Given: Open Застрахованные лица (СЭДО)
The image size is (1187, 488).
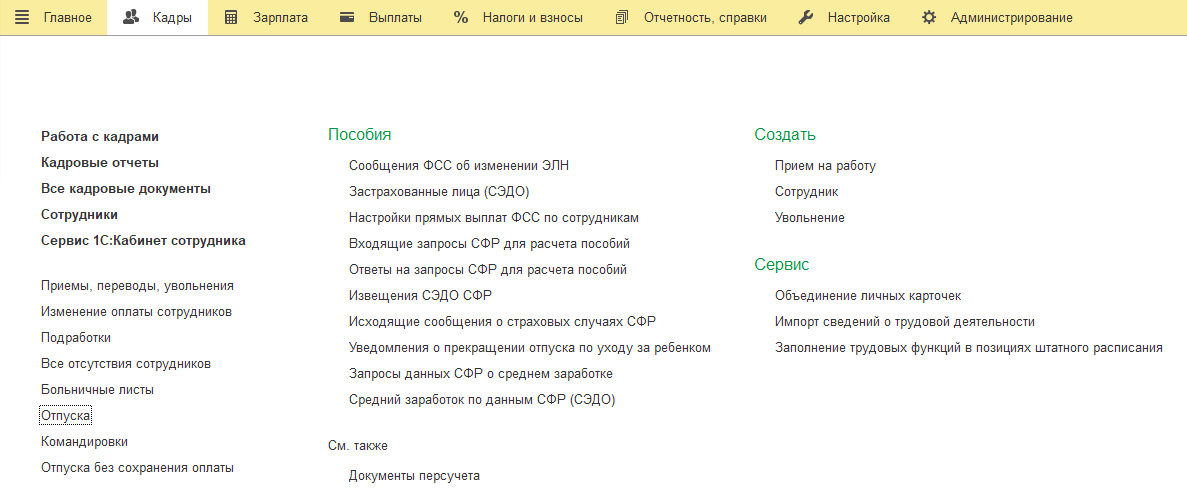Looking at the screenshot, I should (439, 192).
